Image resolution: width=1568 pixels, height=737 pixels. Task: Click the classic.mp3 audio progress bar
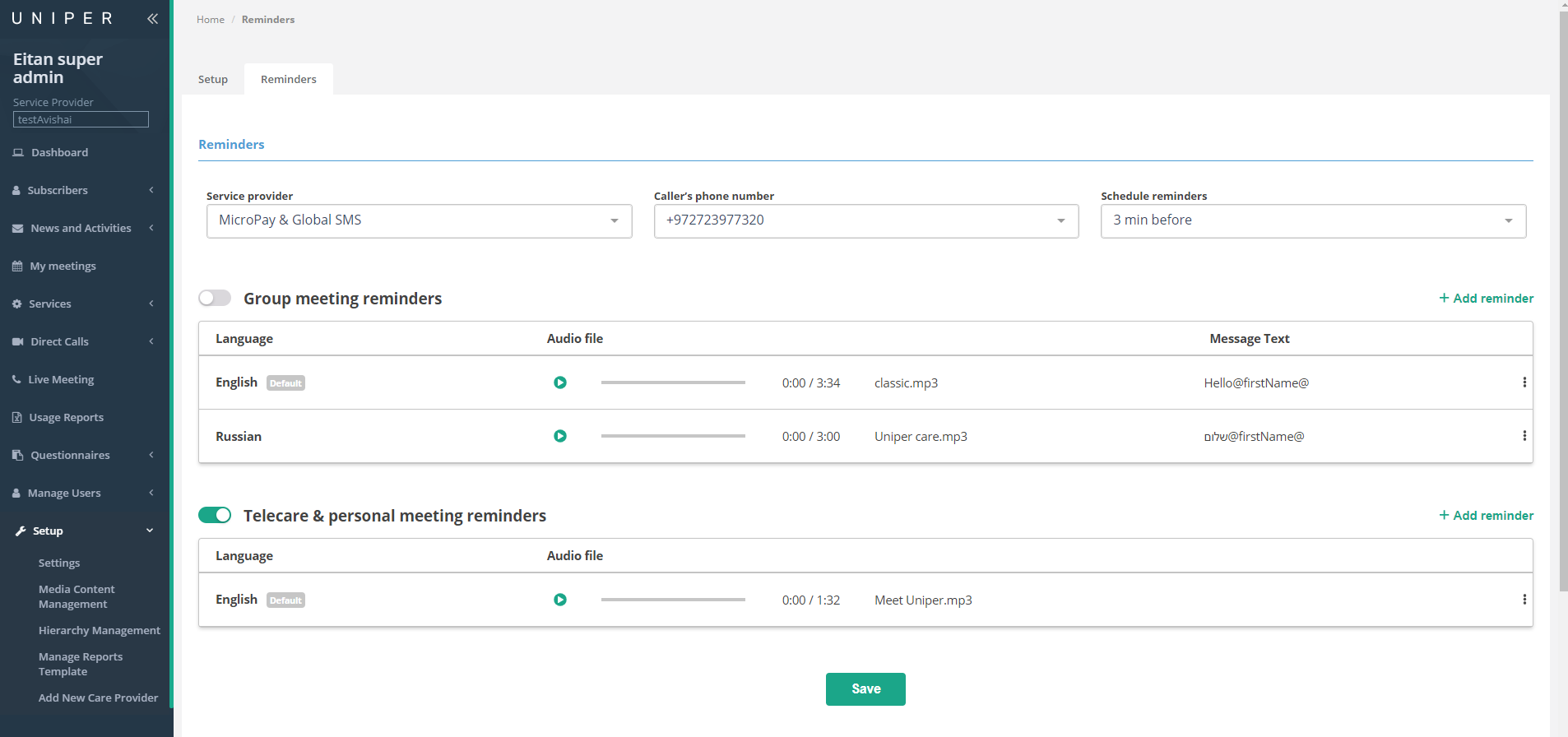click(673, 382)
